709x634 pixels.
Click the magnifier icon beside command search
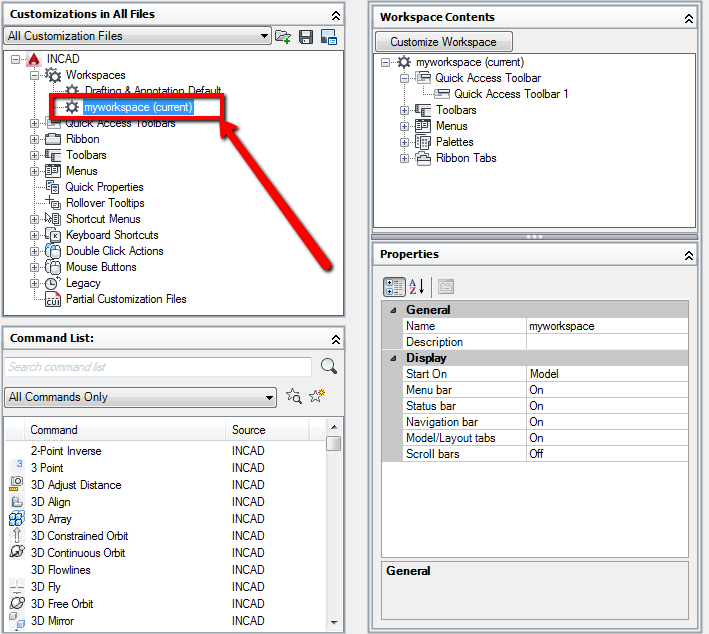click(x=329, y=367)
